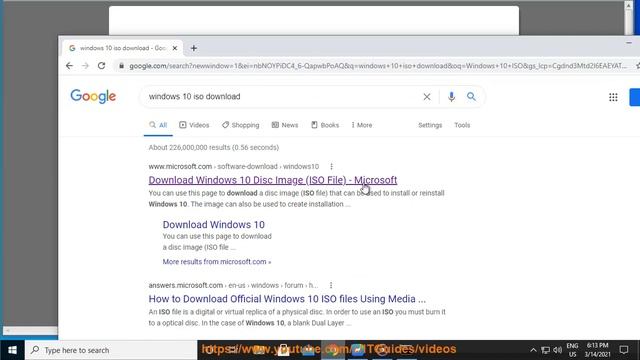Open the network status tray icon

[x=545, y=350]
